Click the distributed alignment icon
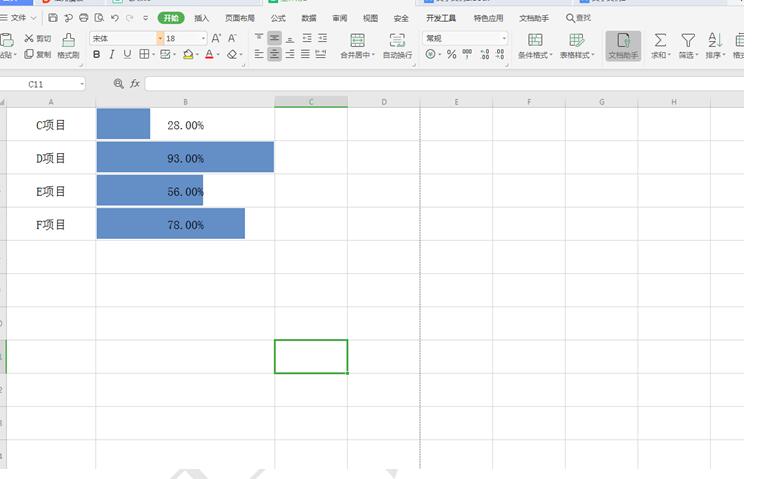Screen dimensions: 757x479 [321, 54]
